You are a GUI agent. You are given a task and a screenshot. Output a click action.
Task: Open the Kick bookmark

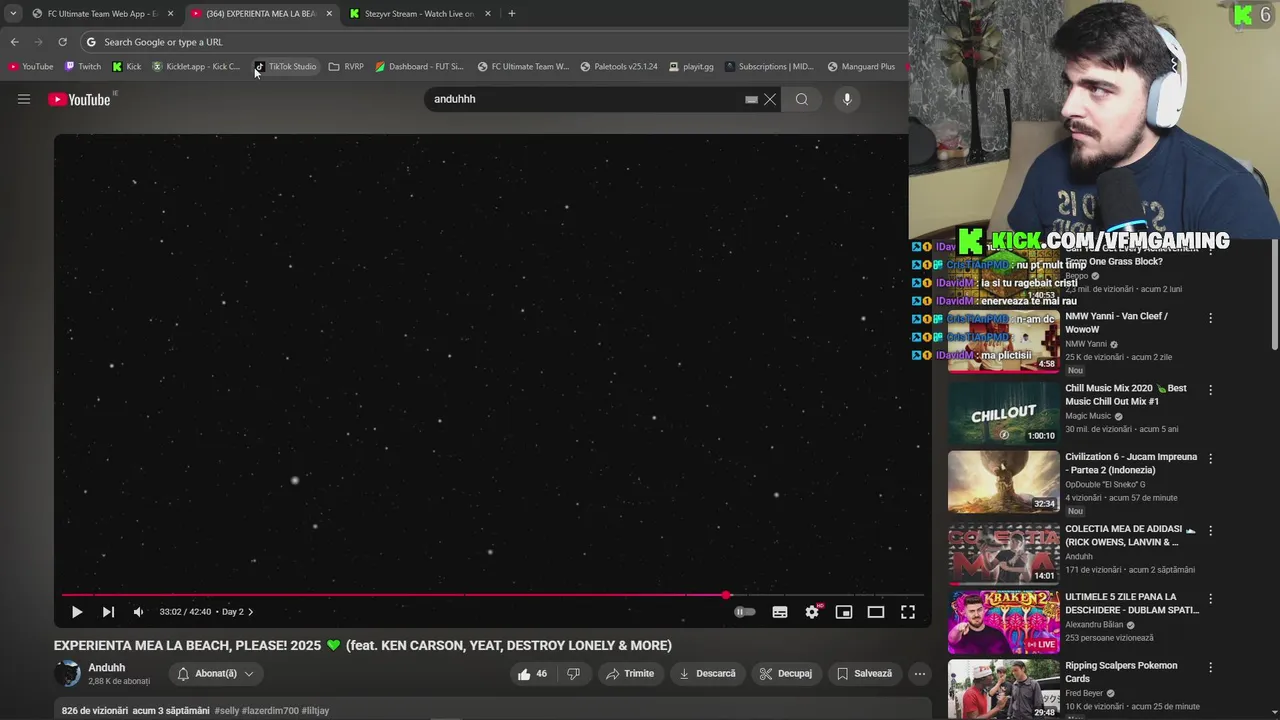127,67
